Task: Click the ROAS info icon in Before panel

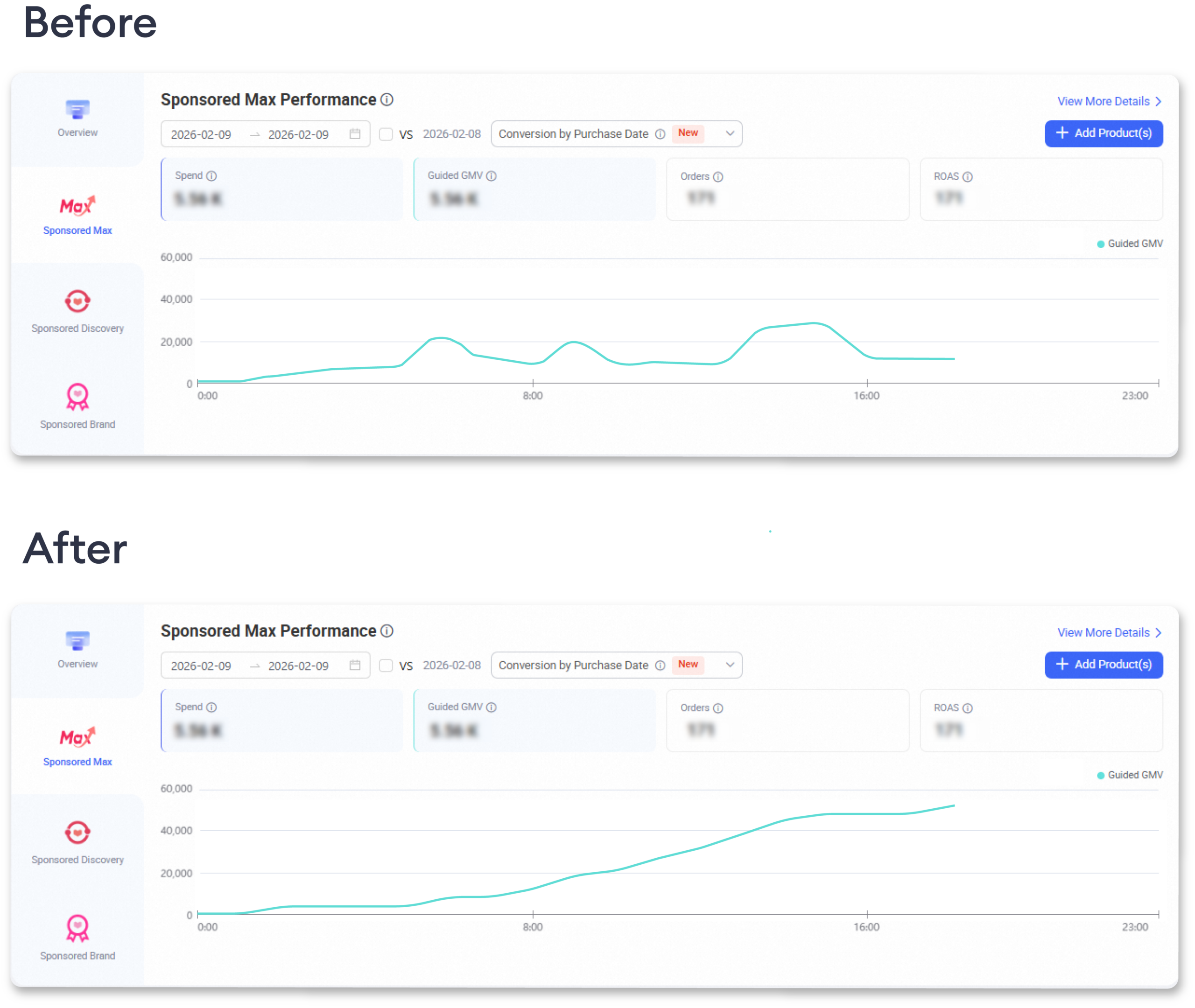Action: pos(968,177)
